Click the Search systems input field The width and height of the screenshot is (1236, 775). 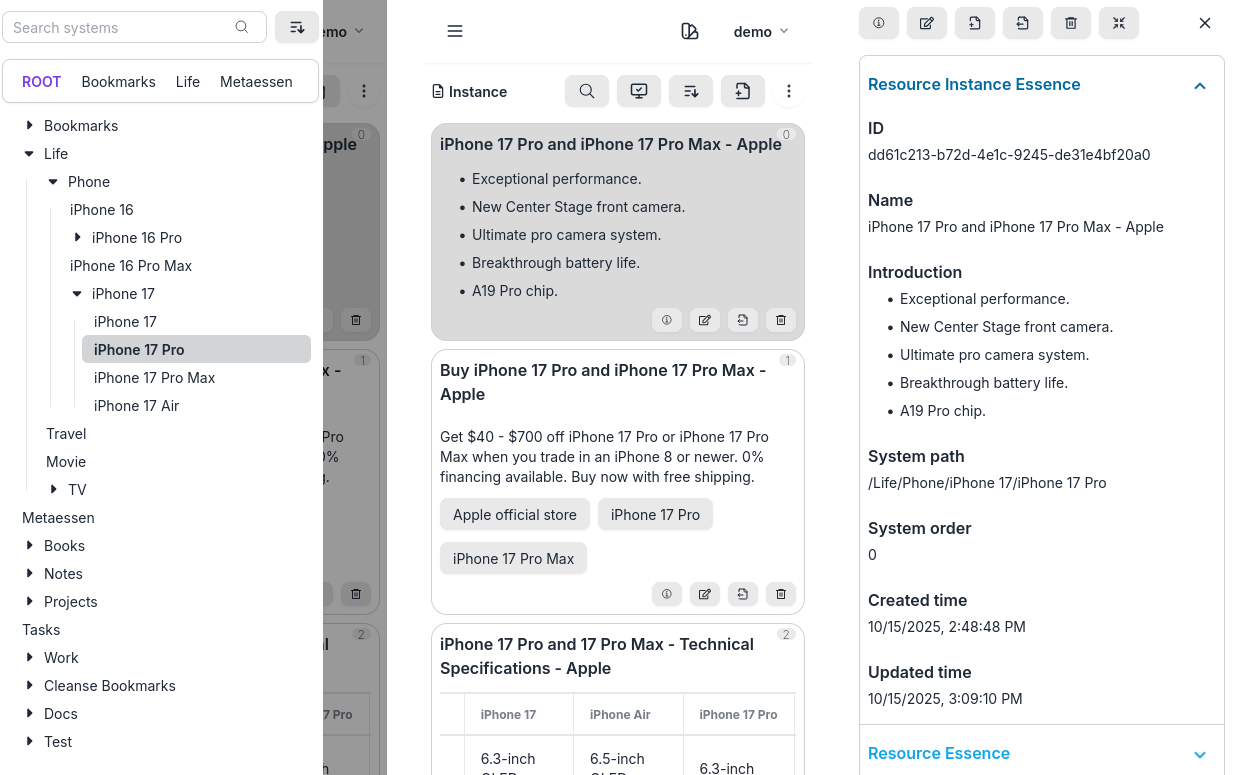click(125, 27)
